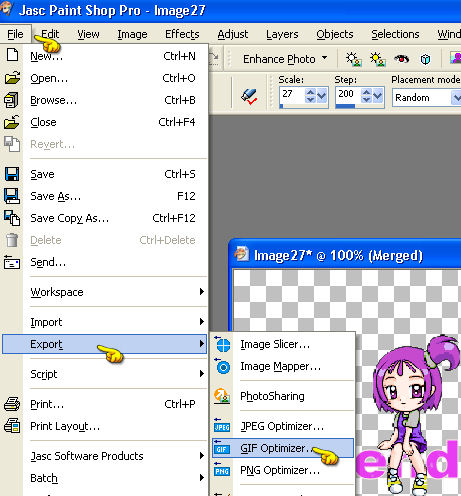This screenshot has height=496, width=461.
Task: Click the Scale input field
Action: [292, 95]
